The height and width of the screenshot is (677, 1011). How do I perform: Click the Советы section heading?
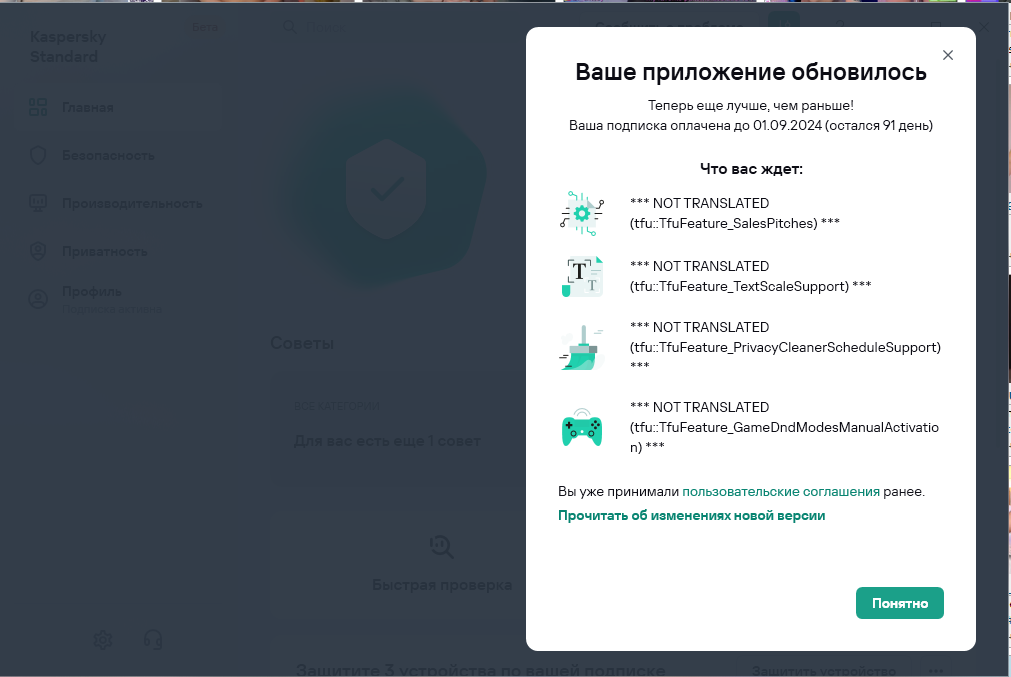pyautogui.click(x=302, y=343)
